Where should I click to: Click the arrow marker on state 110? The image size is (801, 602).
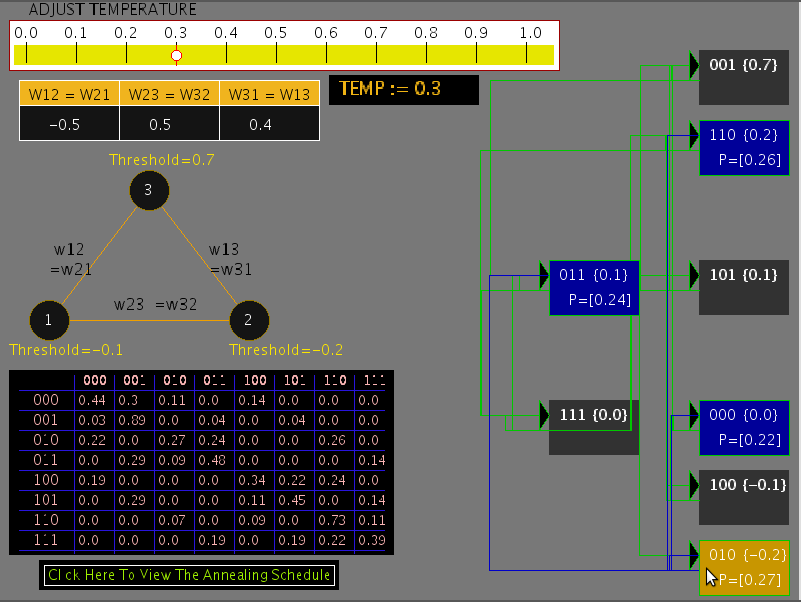(694, 135)
